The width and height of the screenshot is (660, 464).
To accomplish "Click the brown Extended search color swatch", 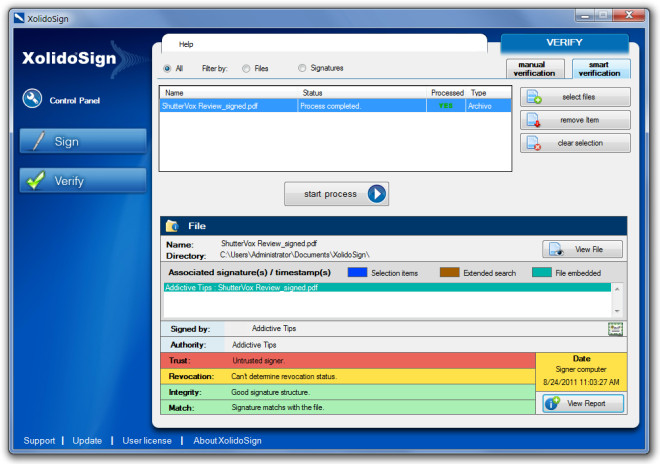I will pyautogui.click(x=450, y=272).
